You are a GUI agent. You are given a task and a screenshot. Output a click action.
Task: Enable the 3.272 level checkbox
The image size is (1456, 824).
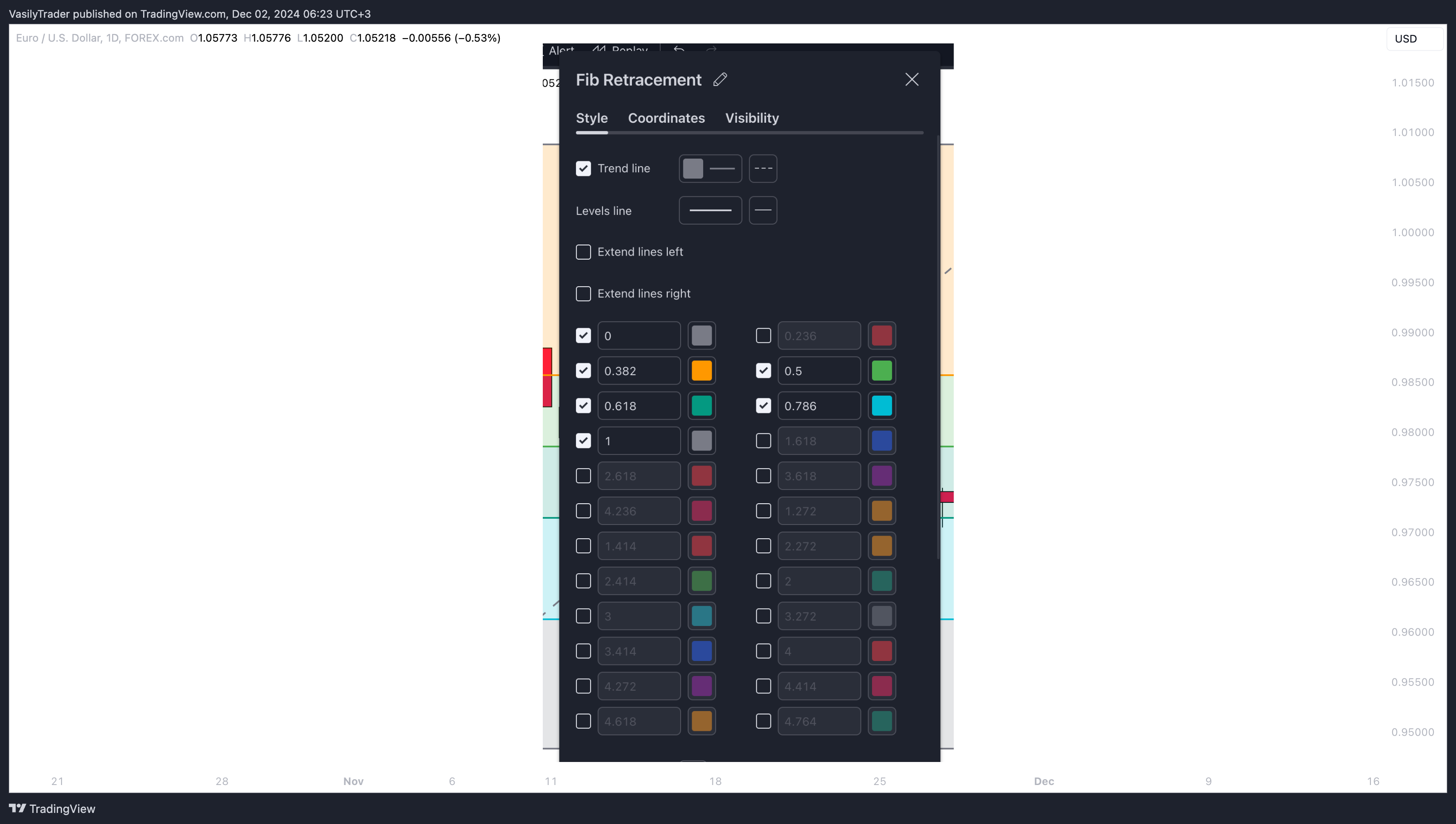pos(763,616)
